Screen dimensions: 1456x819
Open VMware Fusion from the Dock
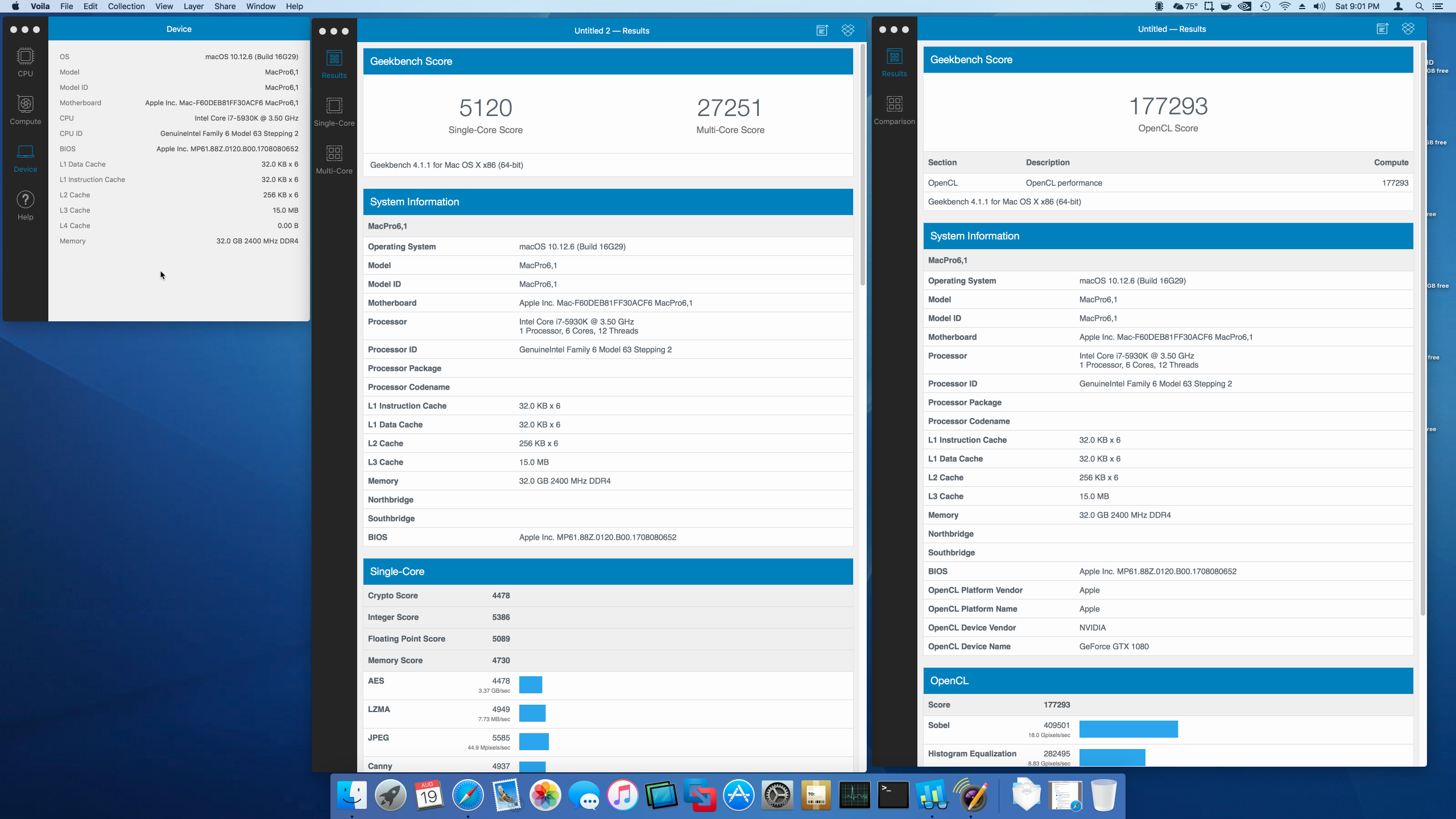(700, 795)
